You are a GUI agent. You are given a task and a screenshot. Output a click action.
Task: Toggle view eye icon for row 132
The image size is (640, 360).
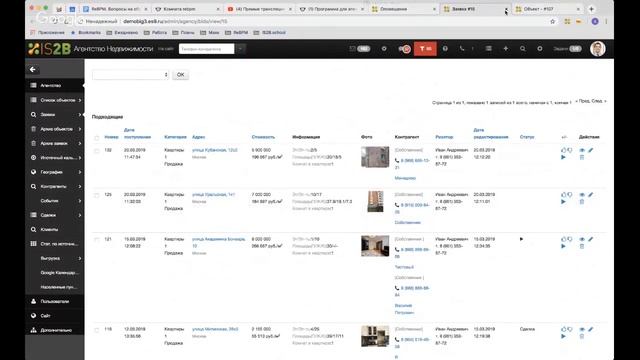[582, 150]
